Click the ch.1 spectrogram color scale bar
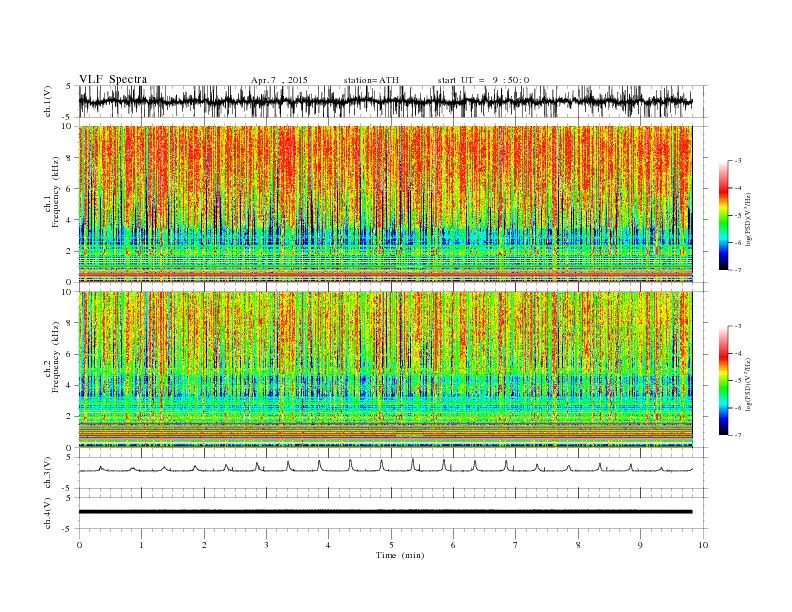Viewport: 792px width, 612px height. point(723,216)
